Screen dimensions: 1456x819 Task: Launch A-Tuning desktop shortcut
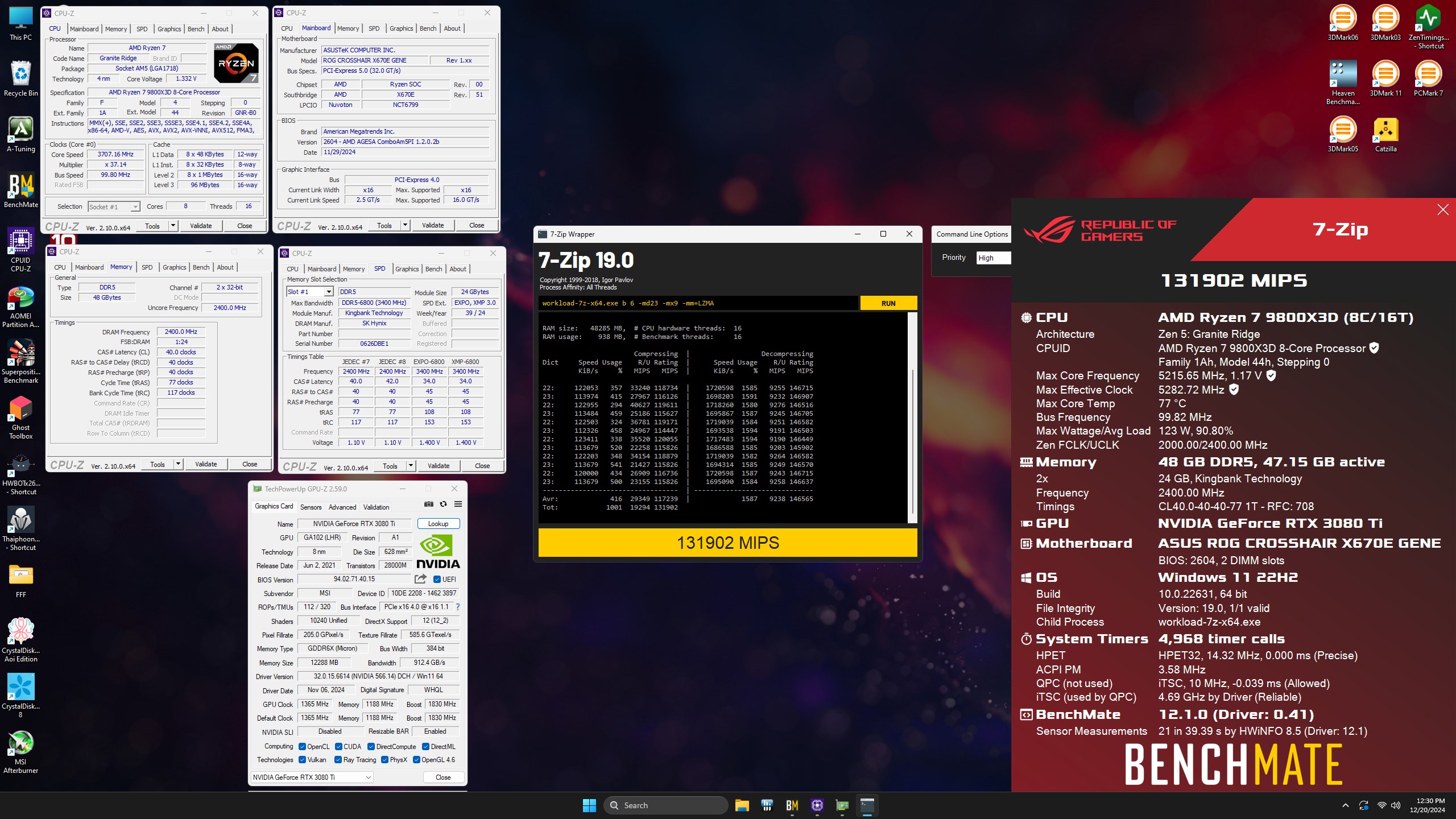[21, 135]
